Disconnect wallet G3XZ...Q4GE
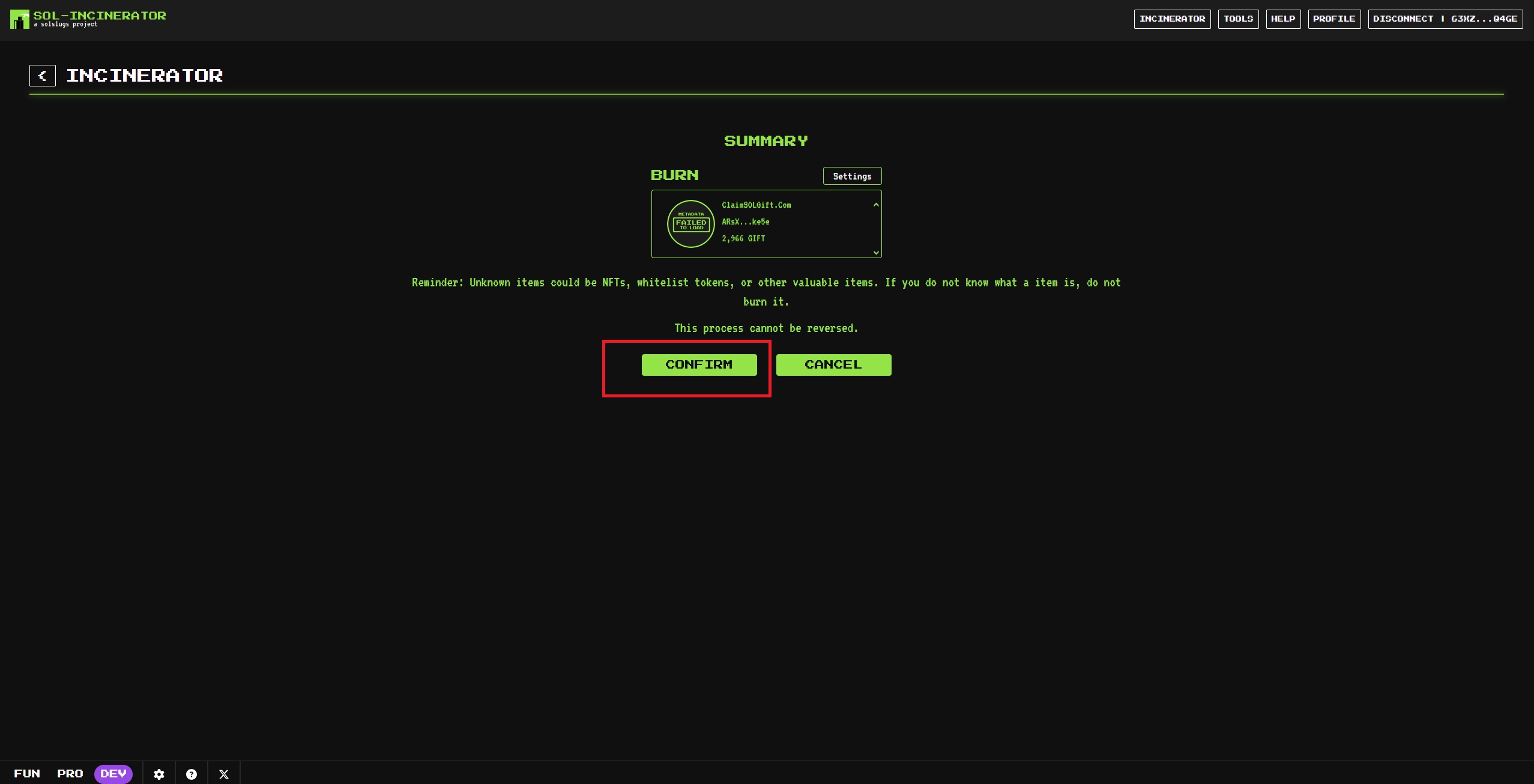The height and width of the screenshot is (784, 1534). pyautogui.click(x=1445, y=19)
